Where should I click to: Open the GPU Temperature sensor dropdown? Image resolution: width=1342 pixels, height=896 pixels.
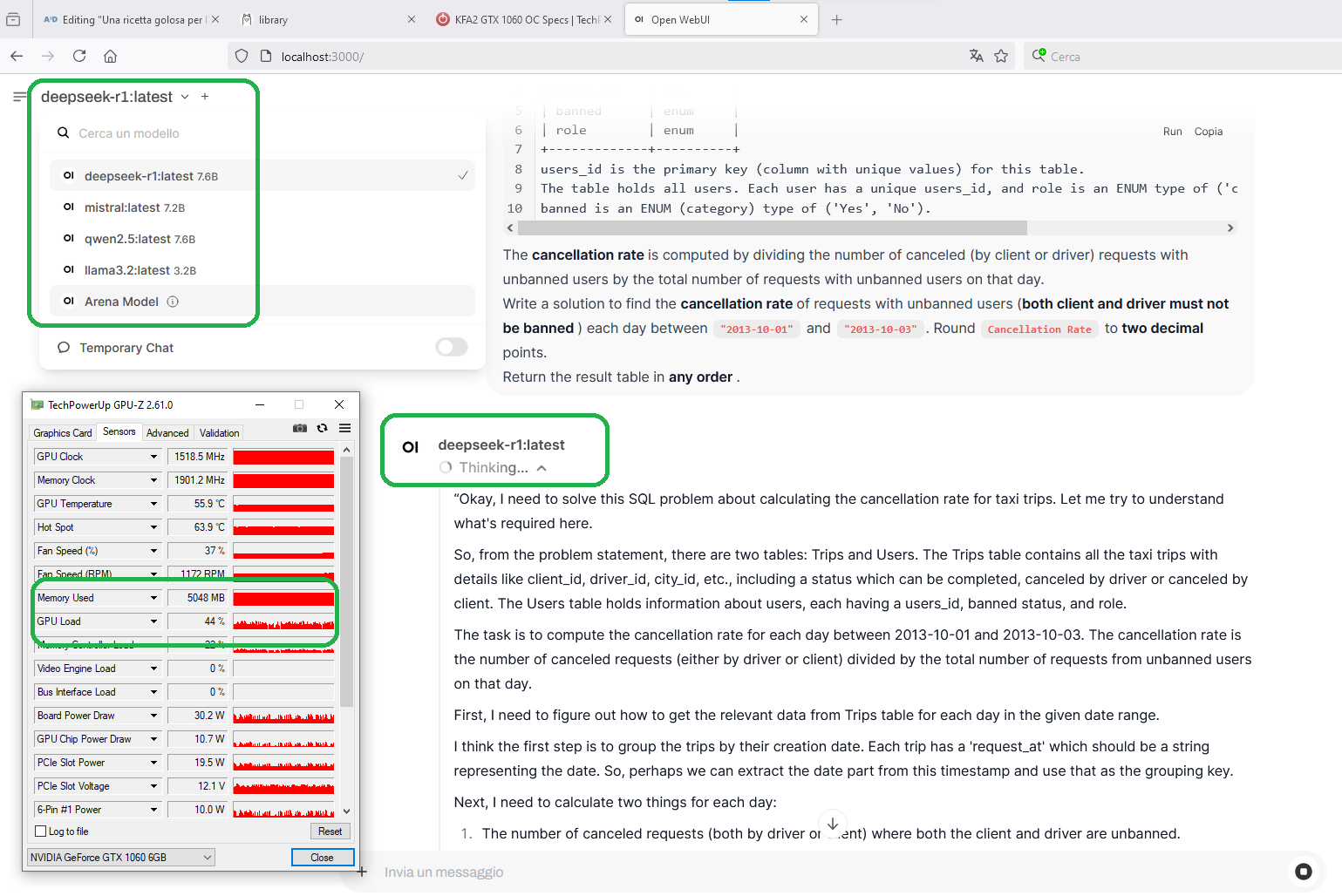[154, 504]
